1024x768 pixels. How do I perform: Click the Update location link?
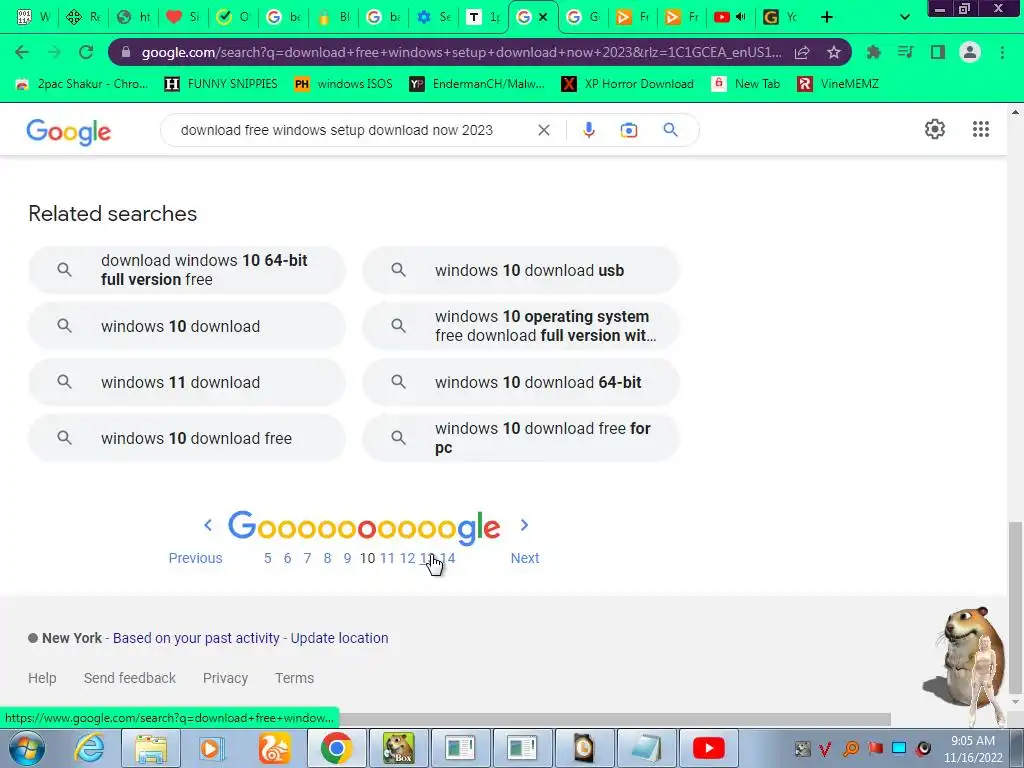pyautogui.click(x=339, y=638)
